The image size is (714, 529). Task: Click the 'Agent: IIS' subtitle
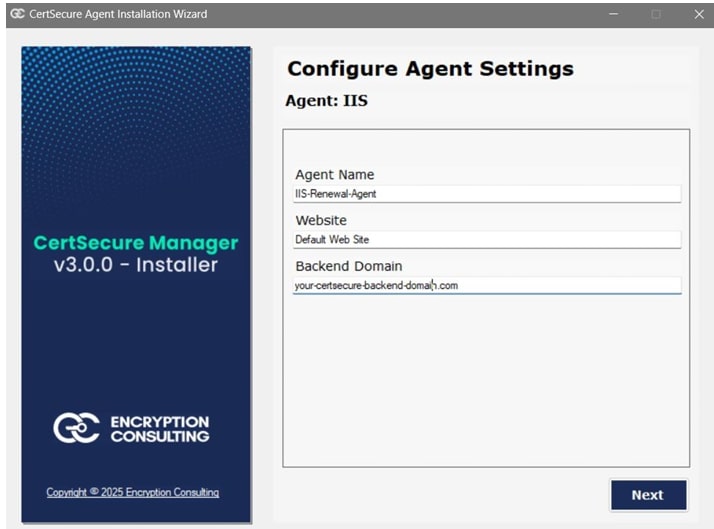click(326, 101)
